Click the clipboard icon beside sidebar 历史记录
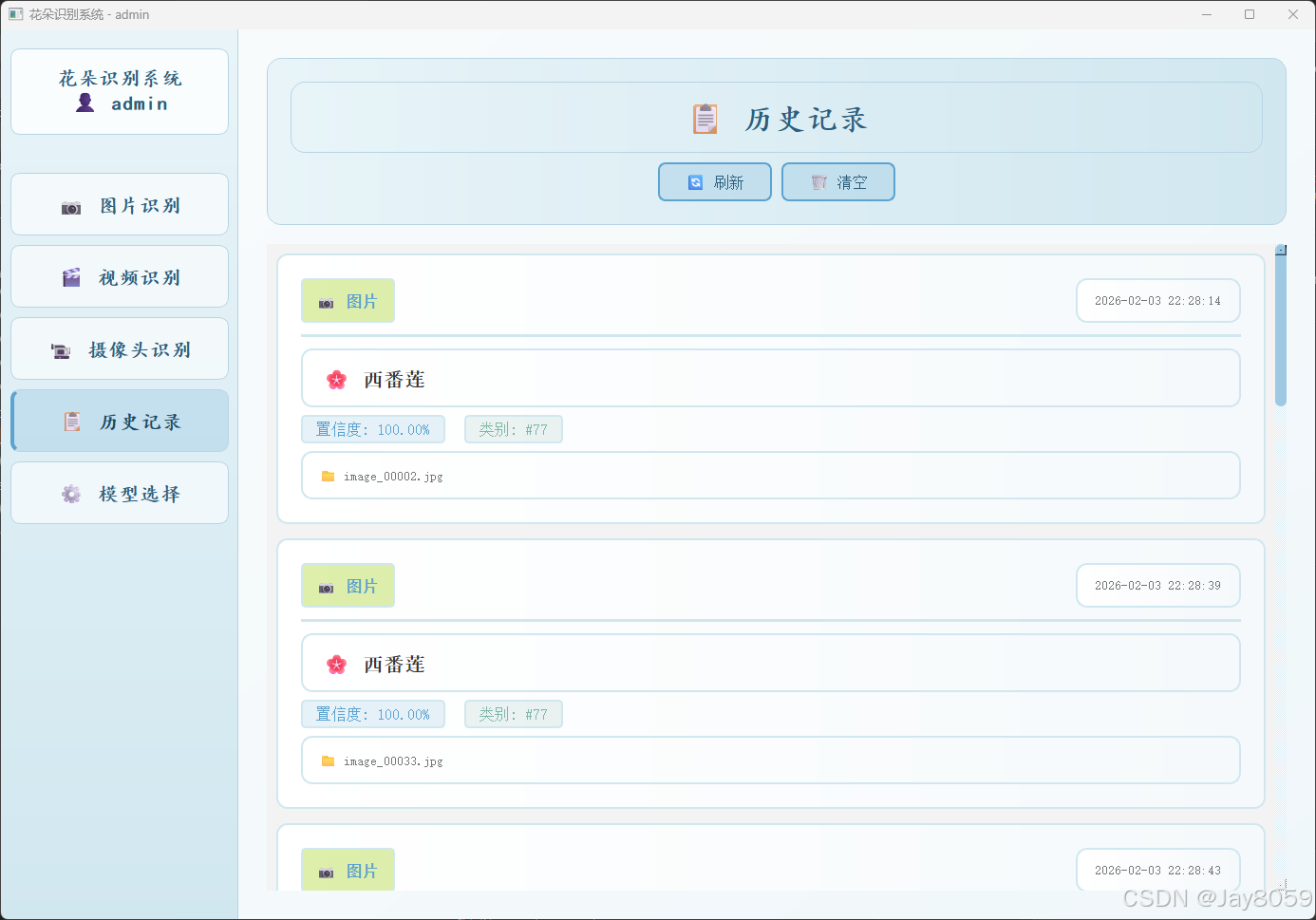Image resolution: width=1316 pixels, height=920 pixels. click(72, 422)
